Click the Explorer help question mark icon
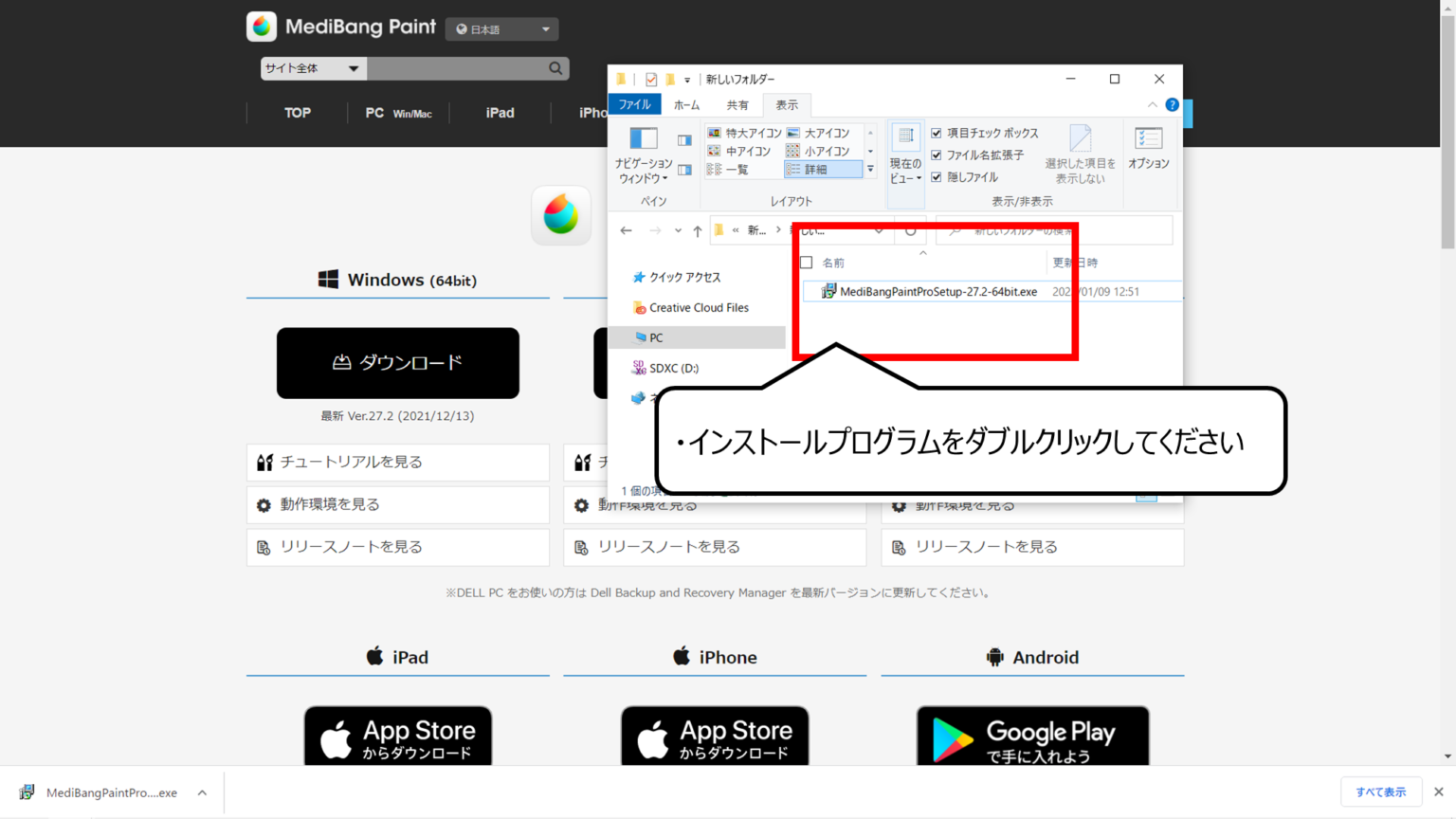The width and height of the screenshot is (1456, 819). pos(1173,104)
